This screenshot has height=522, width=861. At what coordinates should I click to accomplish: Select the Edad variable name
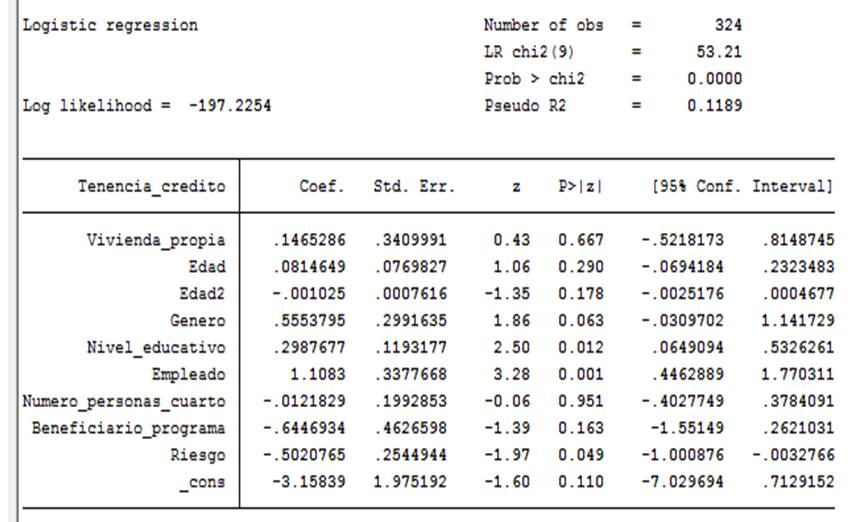[206, 267]
